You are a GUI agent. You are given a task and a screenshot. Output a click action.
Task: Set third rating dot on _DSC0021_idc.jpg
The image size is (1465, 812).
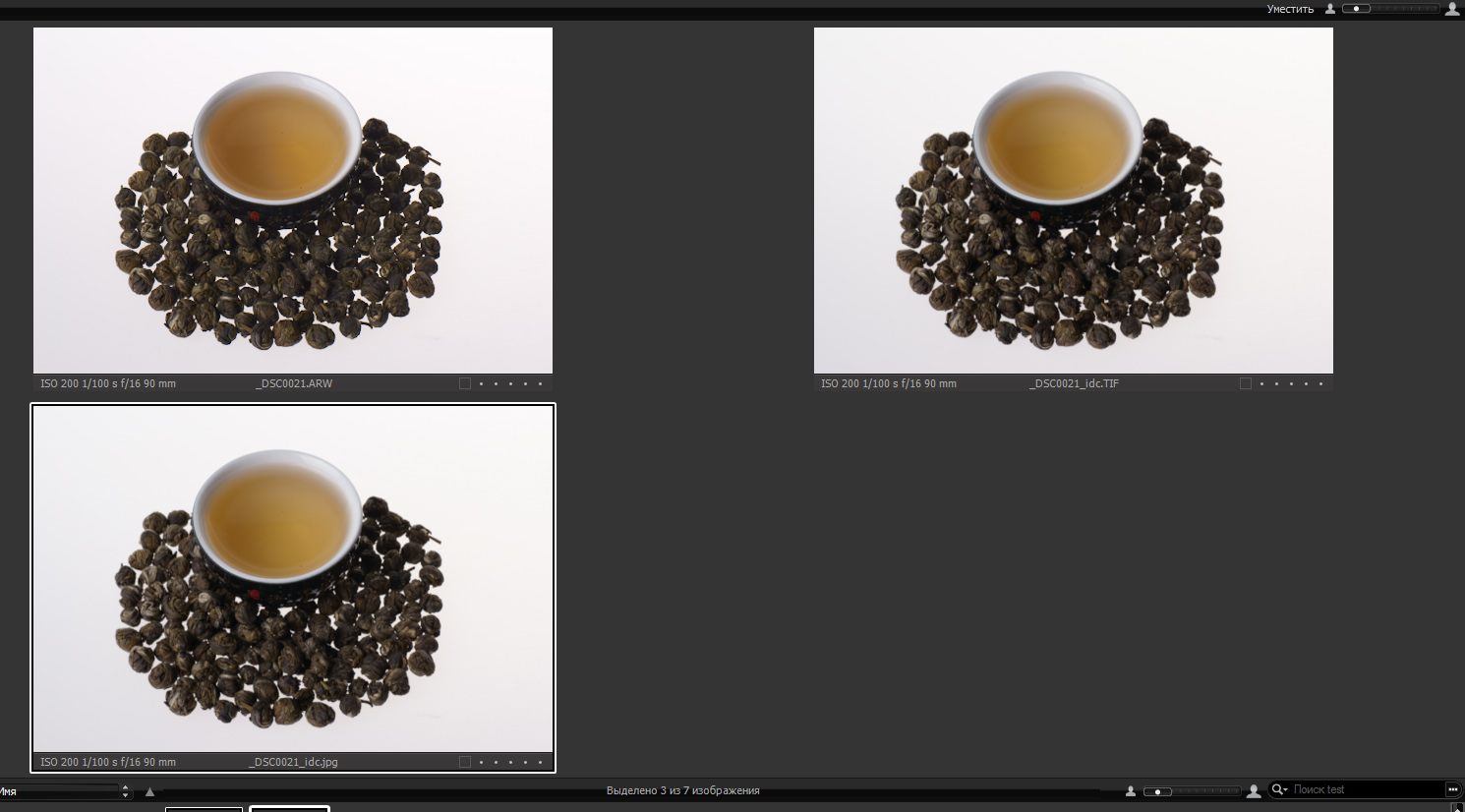point(510,762)
